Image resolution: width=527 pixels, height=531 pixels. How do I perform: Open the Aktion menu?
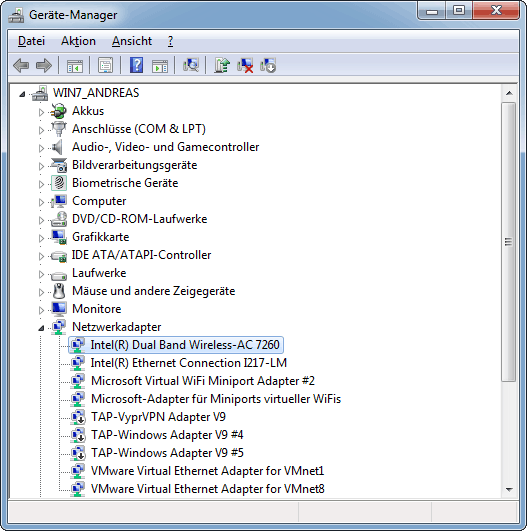(x=78, y=41)
